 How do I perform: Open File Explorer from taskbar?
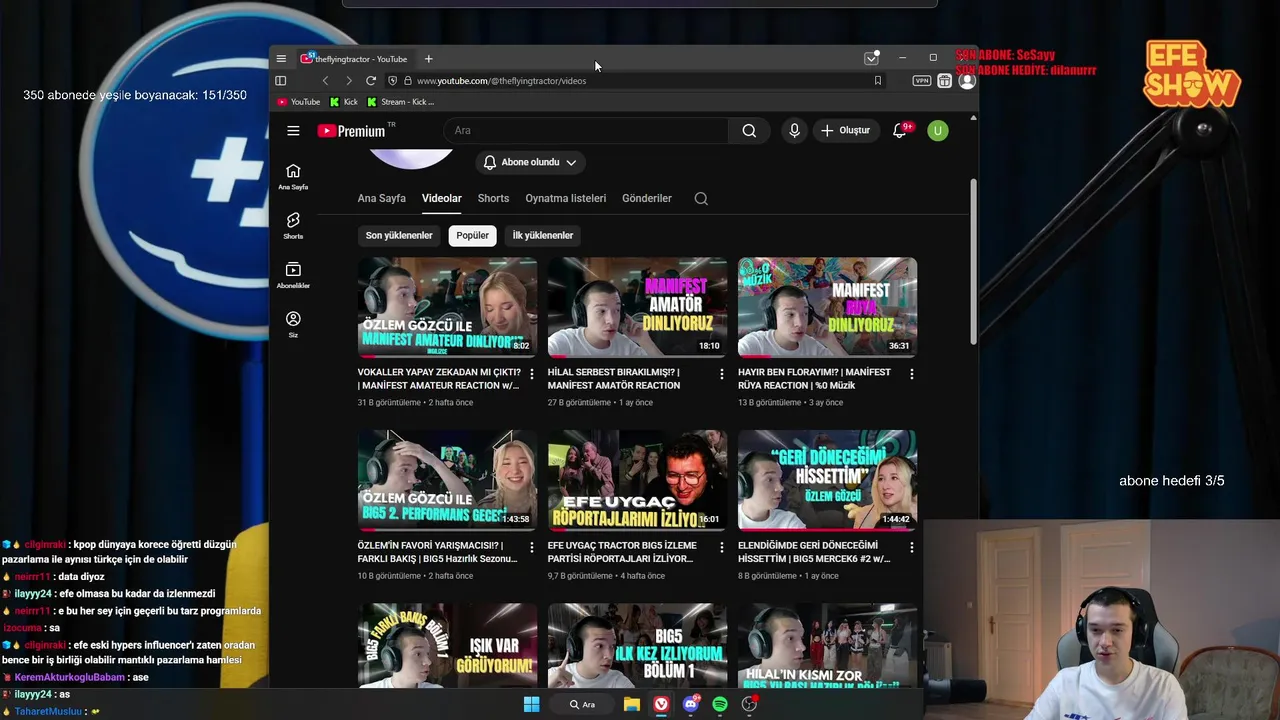(632, 705)
